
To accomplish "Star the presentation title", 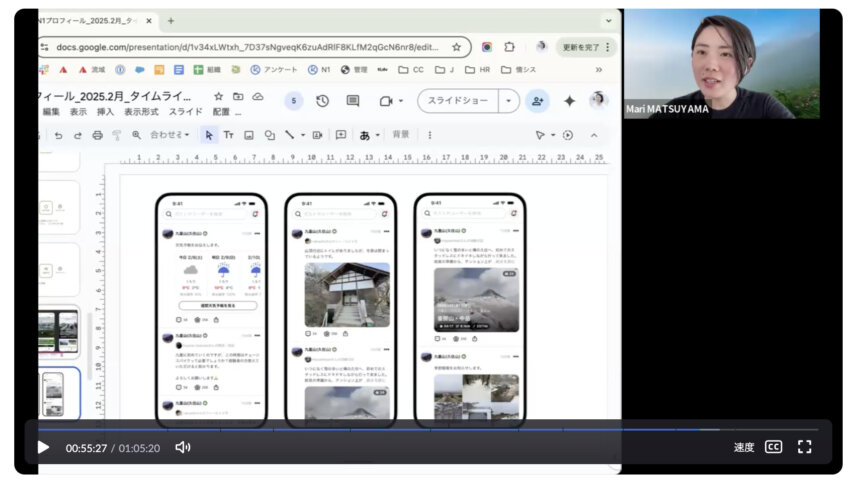I will point(219,97).
